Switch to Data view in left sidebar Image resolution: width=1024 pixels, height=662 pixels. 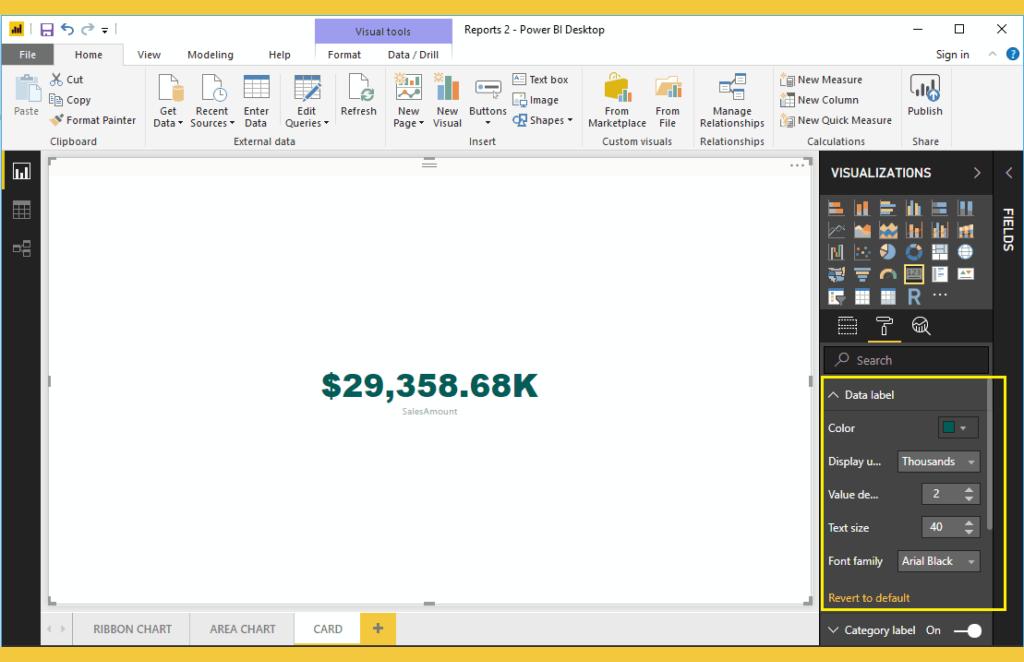22,210
